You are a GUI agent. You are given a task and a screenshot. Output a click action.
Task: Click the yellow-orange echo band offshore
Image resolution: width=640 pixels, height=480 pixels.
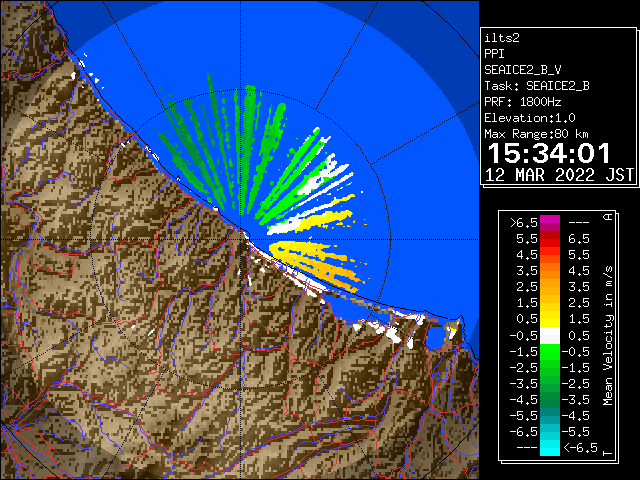tap(314, 261)
